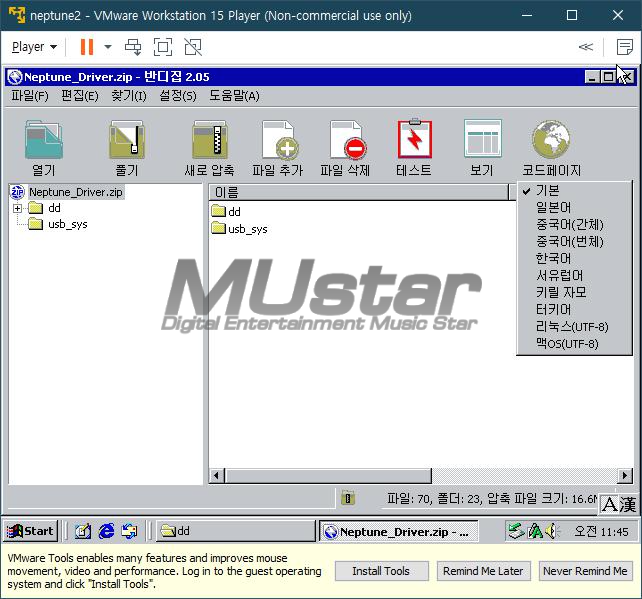
Task: Expand the dd folder in tree
Action: [x=17, y=208]
